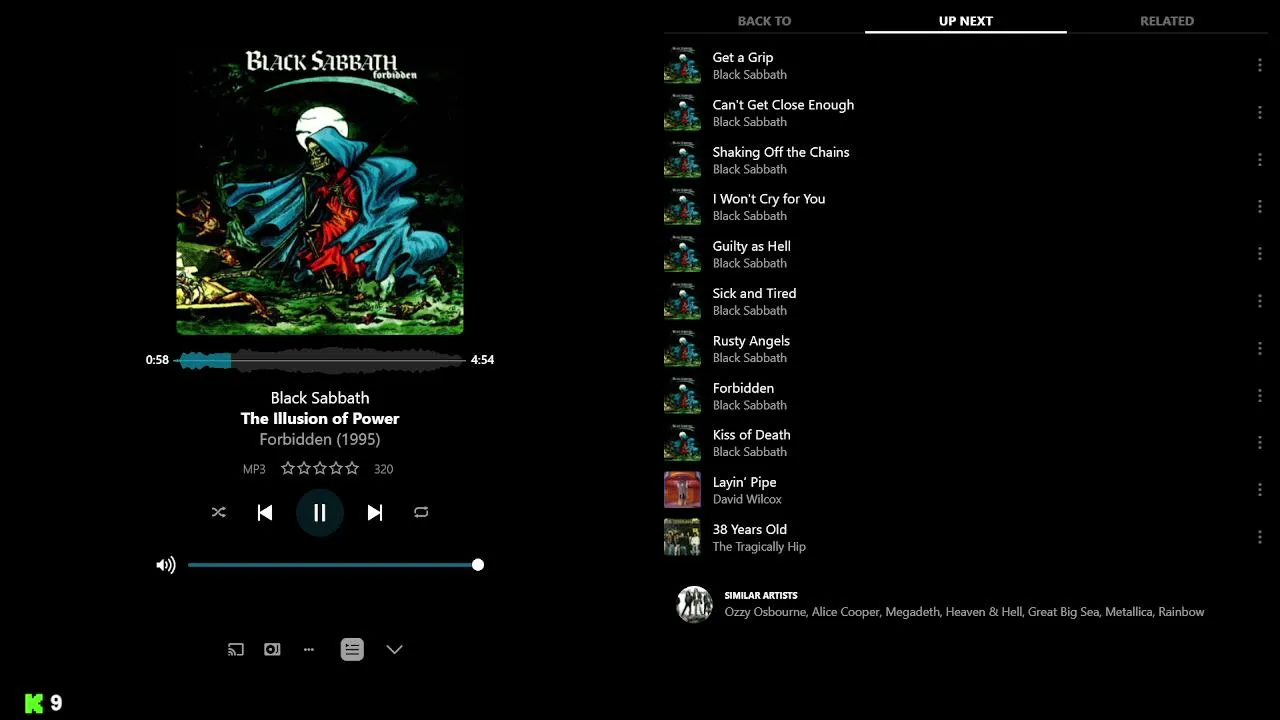Play Shaking Off the Chains from the queue

coord(960,160)
